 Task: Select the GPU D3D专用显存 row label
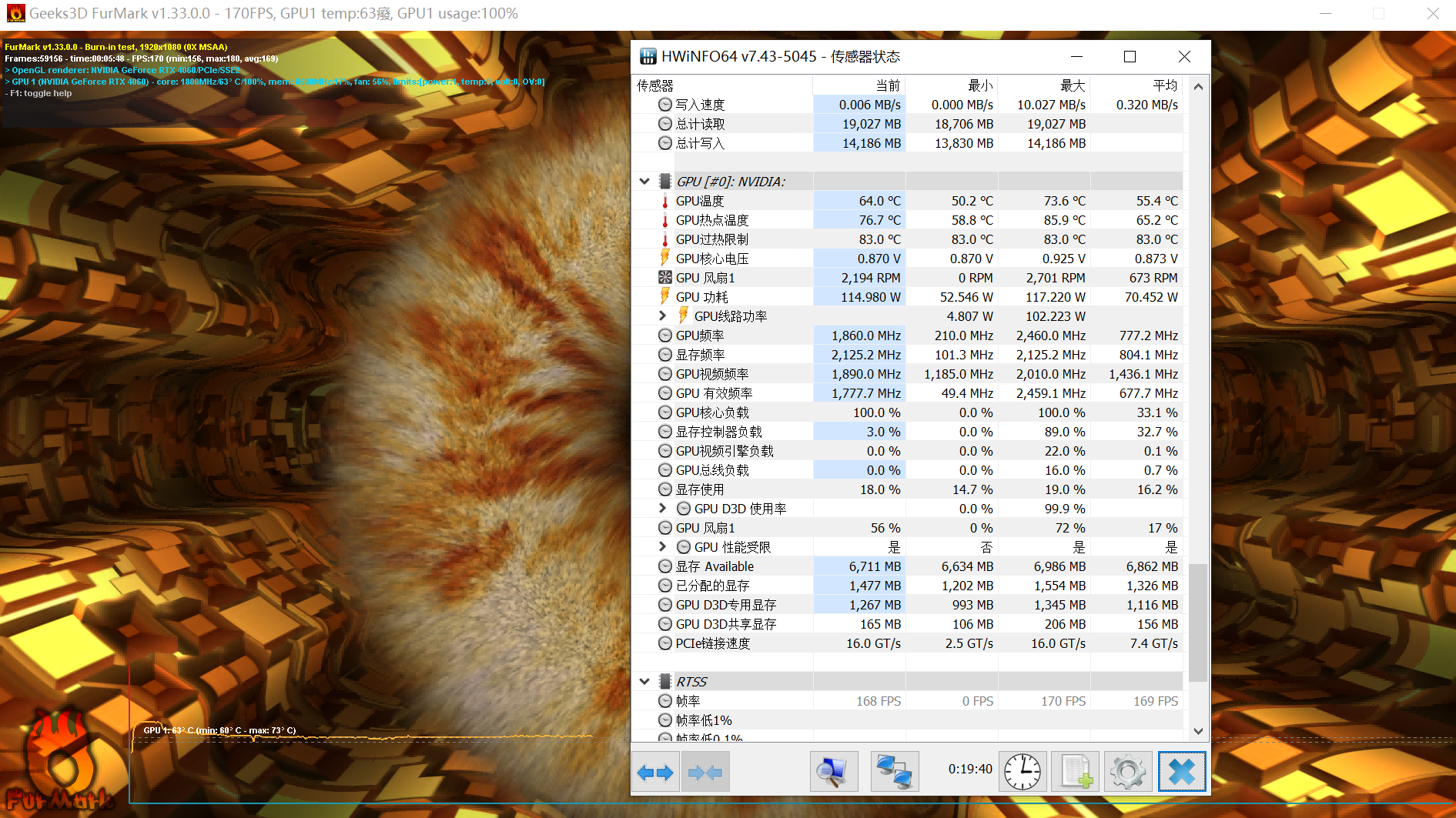(x=726, y=605)
